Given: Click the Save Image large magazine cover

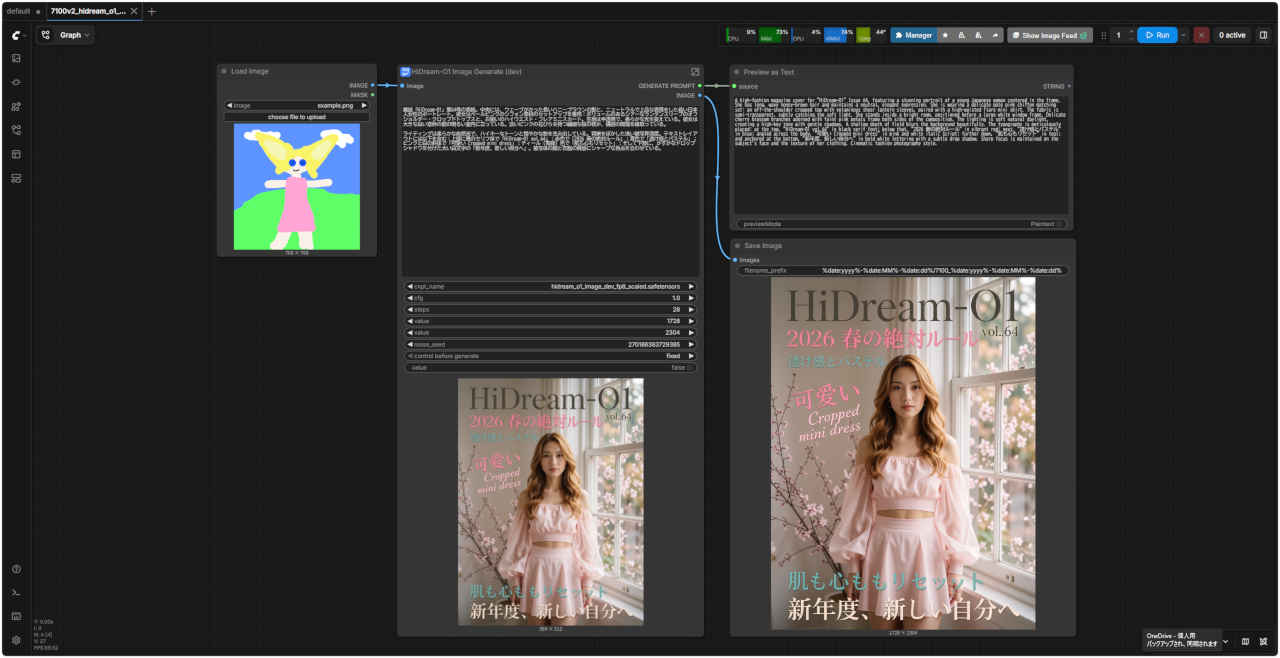Looking at the screenshot, I should (x=903, y=454).
